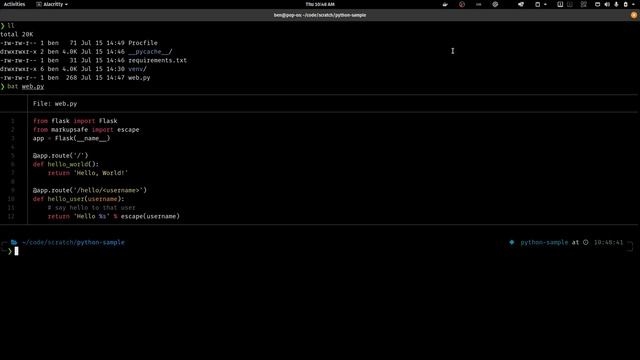The height and width of the screenshot is (360, 640).
Task: Click '-rw-rw-r--' permissions on Procfile row
Action: click(x=18, y=43)
